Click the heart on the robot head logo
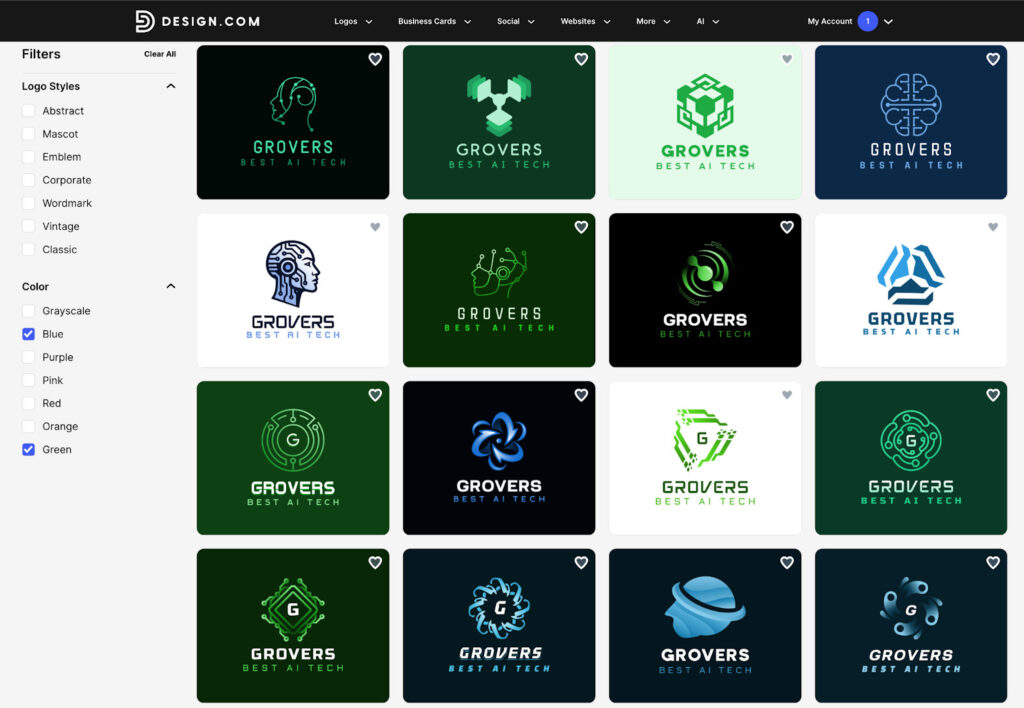The image size is (1024, 708). point(375,227)
